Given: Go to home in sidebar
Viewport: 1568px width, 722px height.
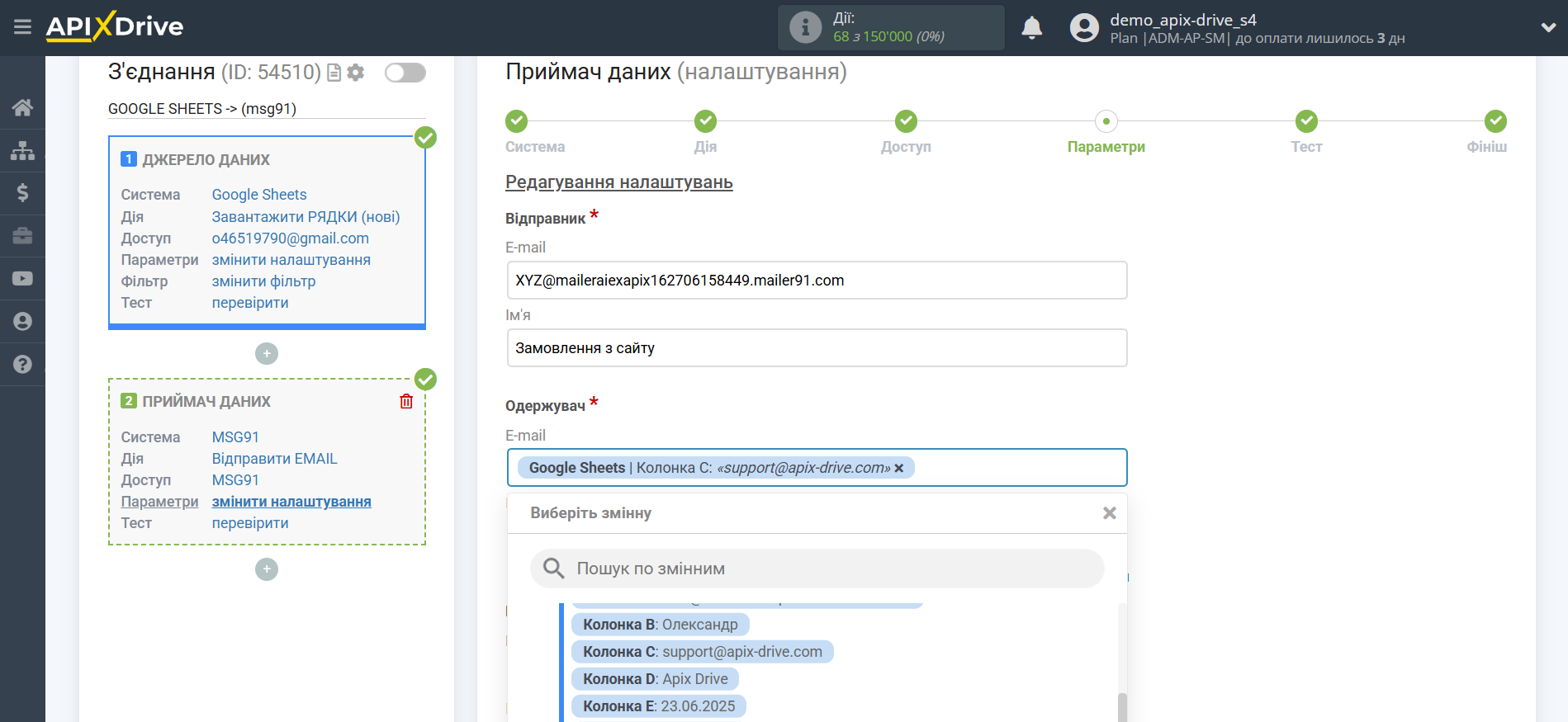Looking at the screenshot, I should (x=22, y=107).
